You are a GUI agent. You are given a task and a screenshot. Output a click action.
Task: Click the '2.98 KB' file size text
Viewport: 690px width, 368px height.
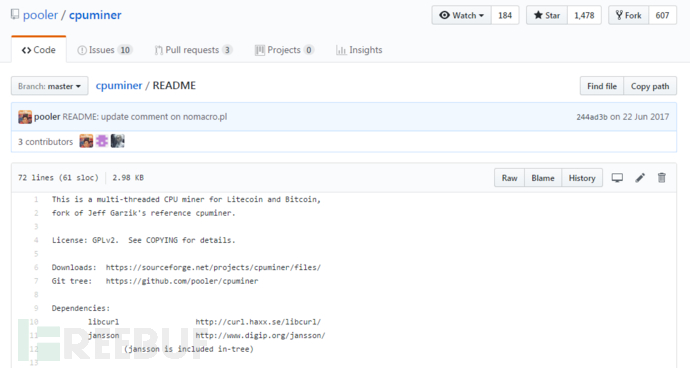click(128, 178)
